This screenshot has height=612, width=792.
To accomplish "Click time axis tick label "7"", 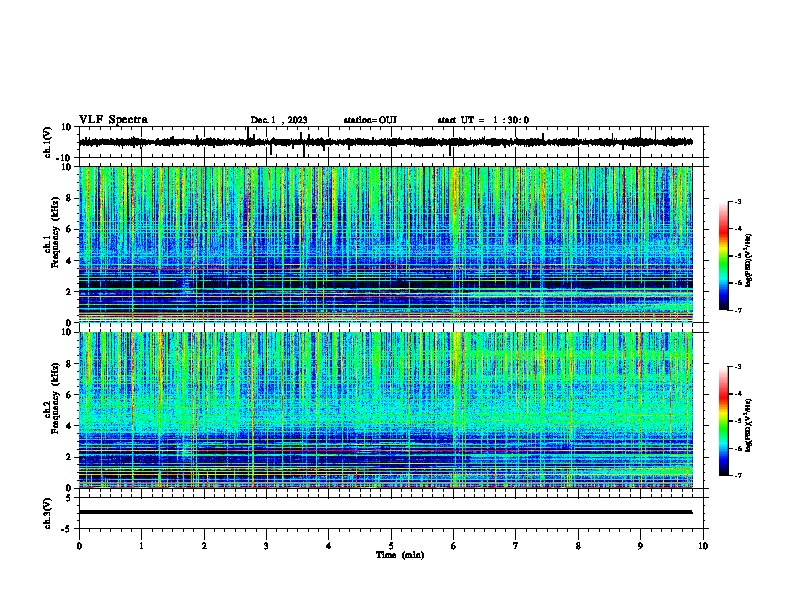I will tap(516, 546).
